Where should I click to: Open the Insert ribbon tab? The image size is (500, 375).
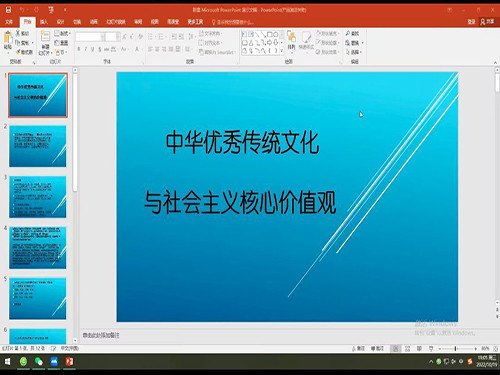tap(44, 22)
